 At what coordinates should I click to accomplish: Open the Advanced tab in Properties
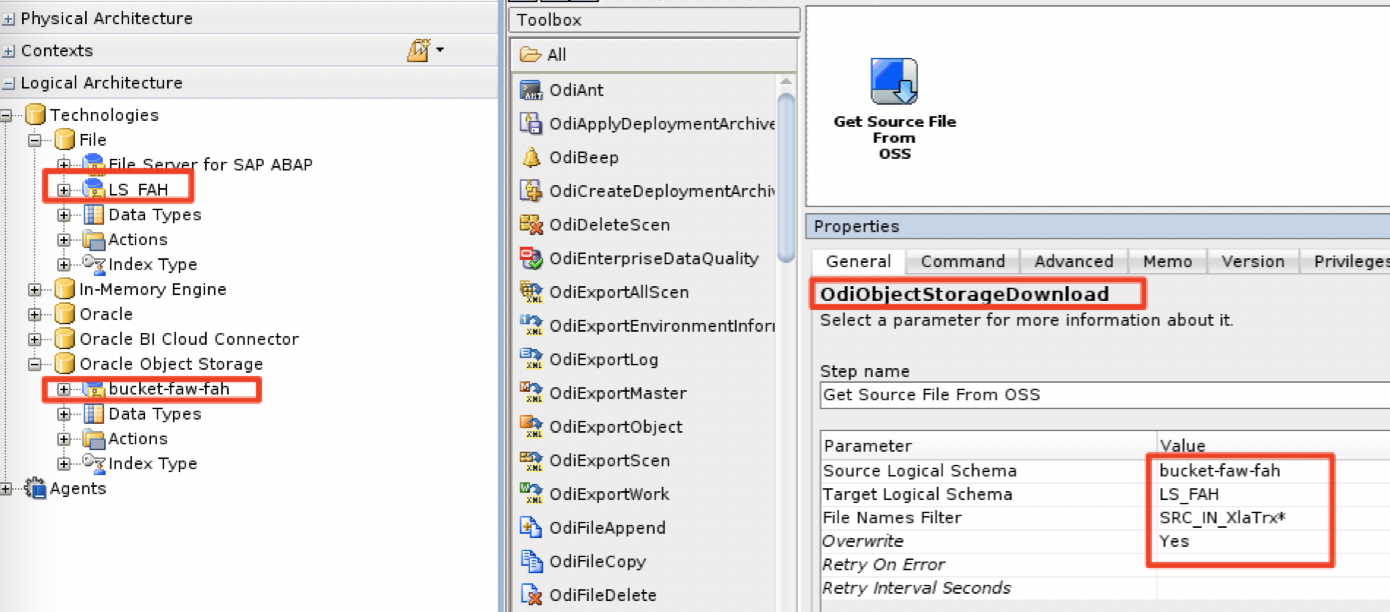coord(1073,261)
